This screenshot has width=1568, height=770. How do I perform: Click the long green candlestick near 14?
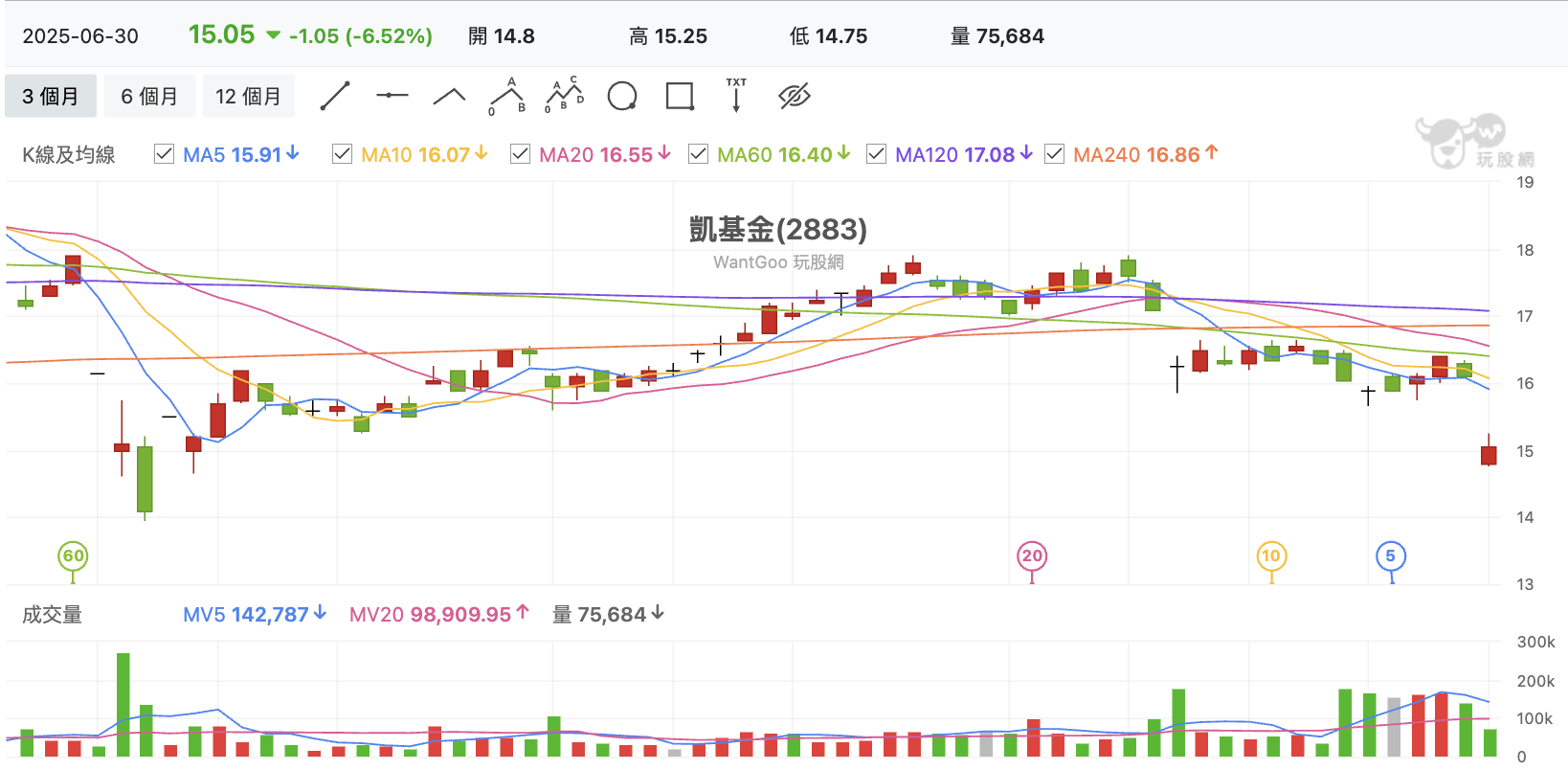click(145, 479)
